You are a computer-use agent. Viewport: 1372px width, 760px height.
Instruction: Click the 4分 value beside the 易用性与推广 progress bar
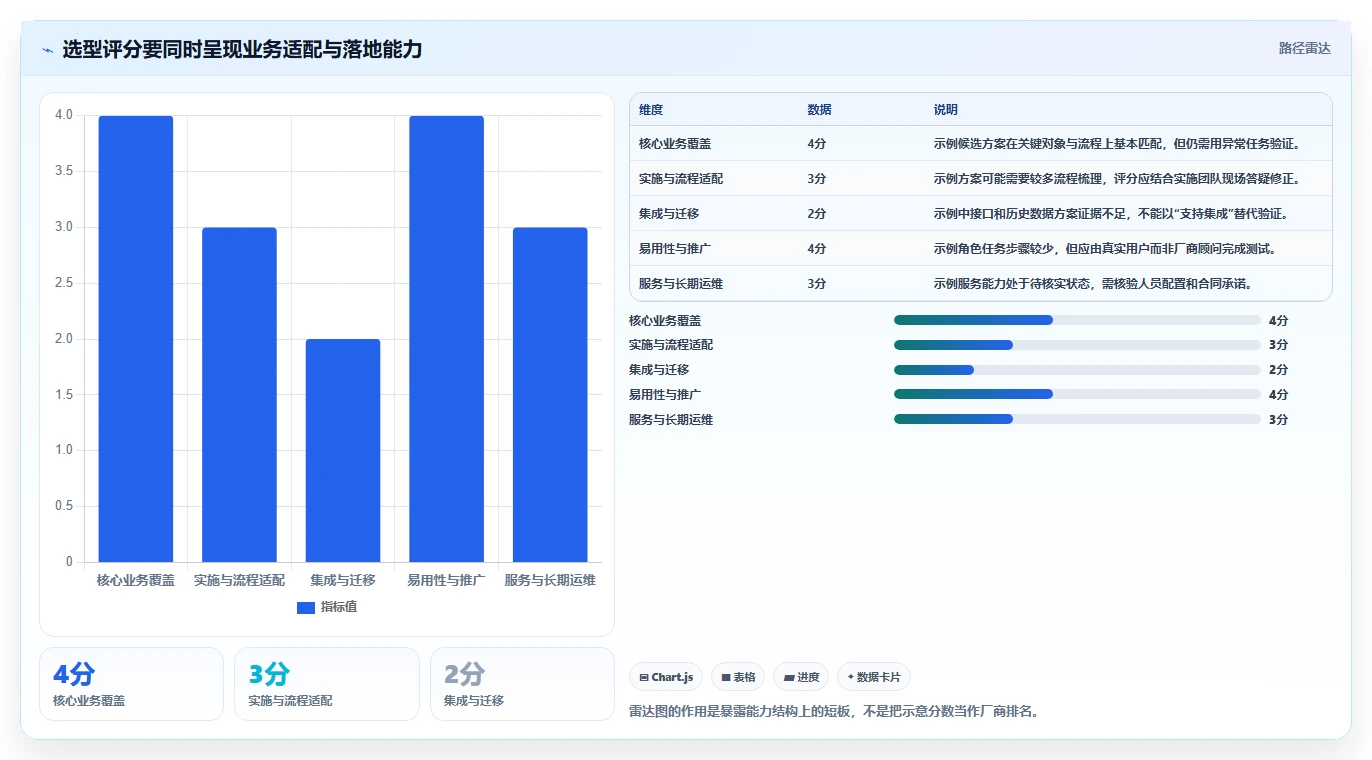(1278, 395)
